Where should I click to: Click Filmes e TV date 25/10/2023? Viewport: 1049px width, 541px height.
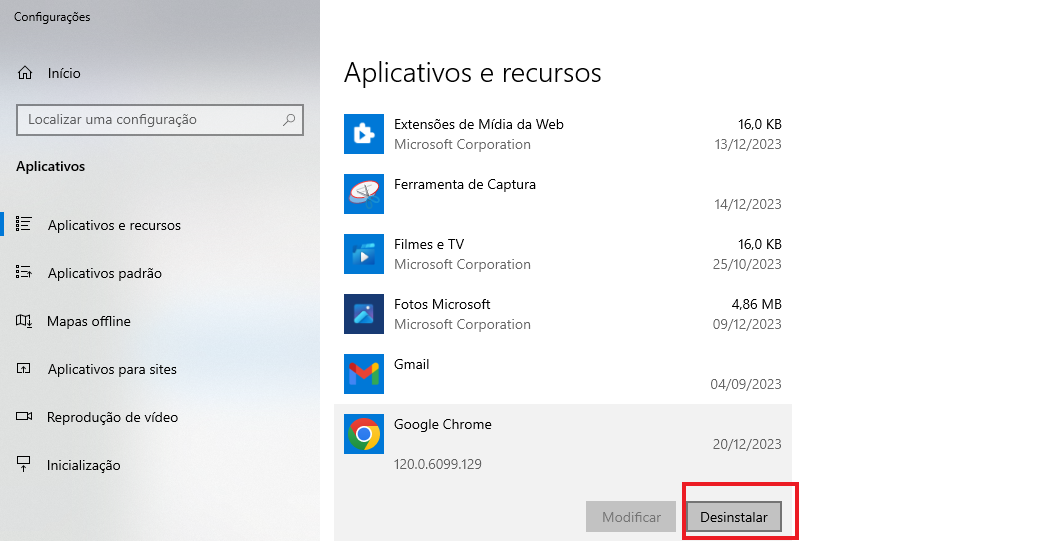(x=747, y=264)
